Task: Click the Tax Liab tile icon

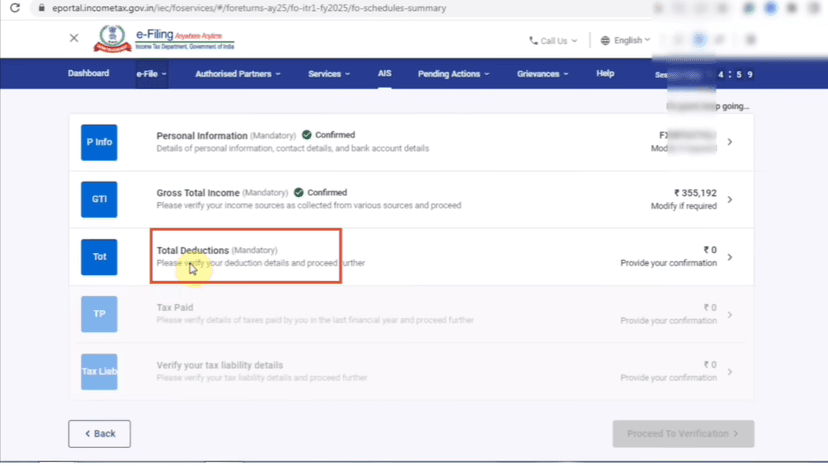Action: 99,371
